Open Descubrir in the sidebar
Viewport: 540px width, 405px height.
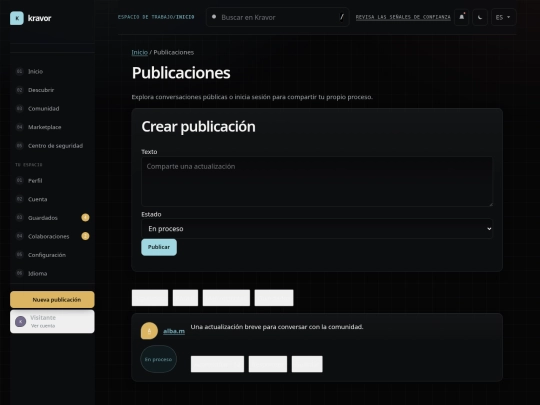tap(52, 90)
